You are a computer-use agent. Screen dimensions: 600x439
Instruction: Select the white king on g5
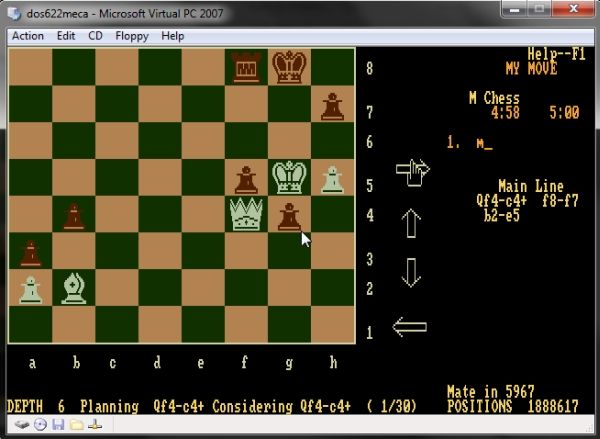point(289,178)
